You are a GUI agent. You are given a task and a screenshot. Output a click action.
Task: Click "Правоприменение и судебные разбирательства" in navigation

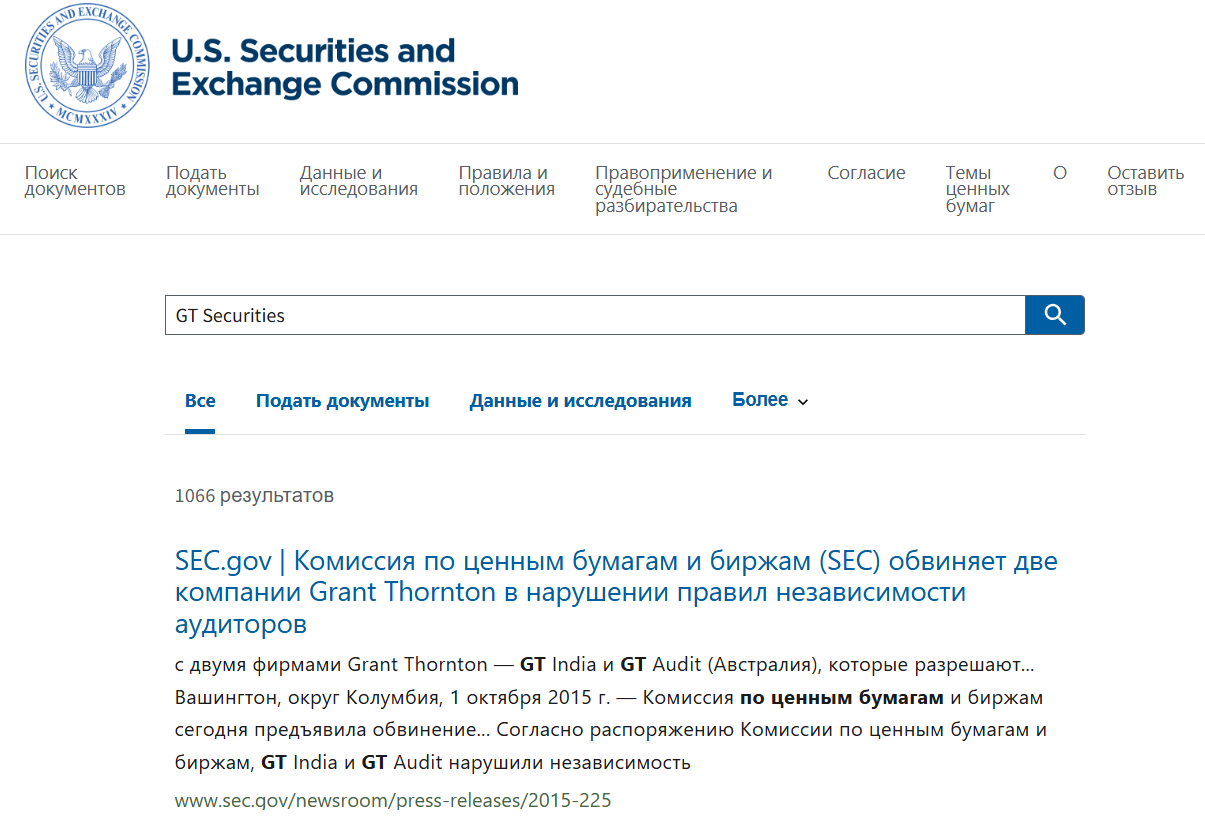click(x=683, y=188)
